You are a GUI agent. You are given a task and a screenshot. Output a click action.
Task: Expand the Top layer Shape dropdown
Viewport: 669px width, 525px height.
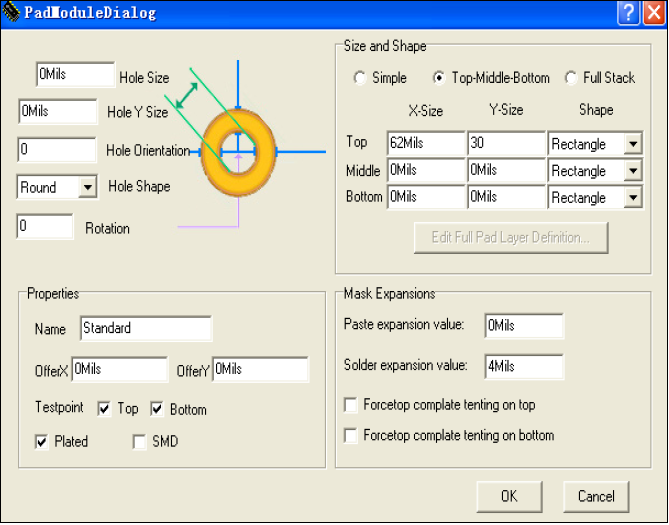tap(632, 144)
